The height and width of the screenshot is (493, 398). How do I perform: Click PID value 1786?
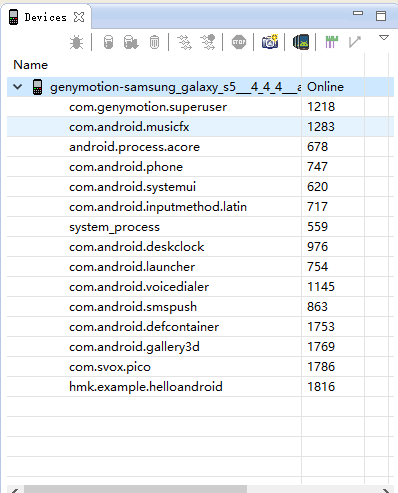point(321,367)
